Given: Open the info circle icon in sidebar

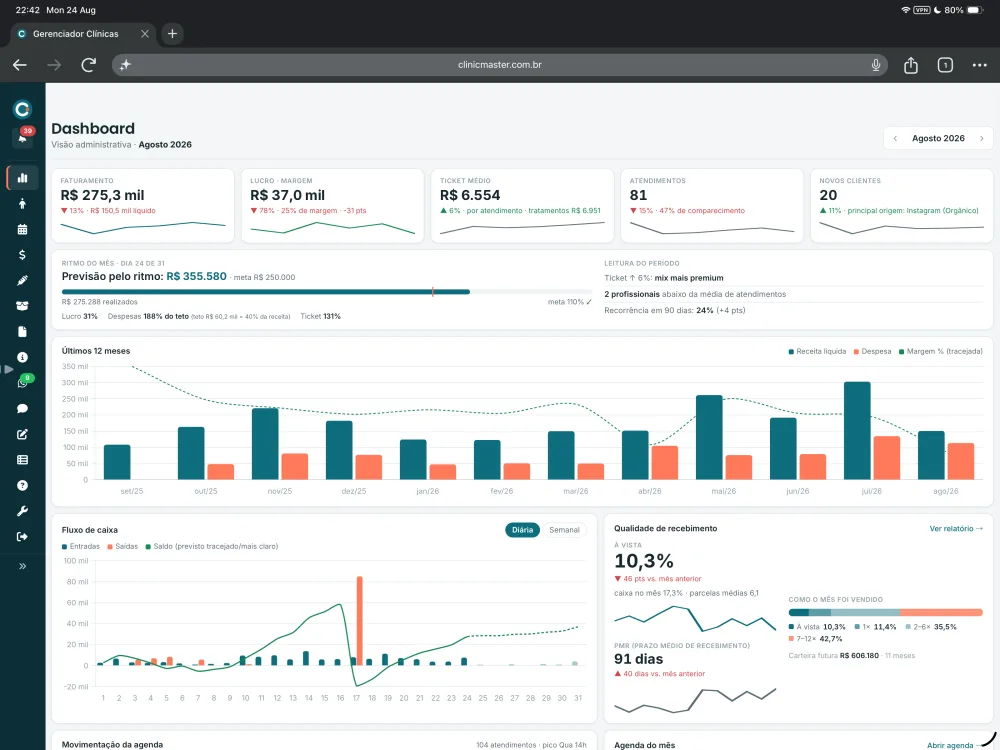Looking at the screenshot, I should [22, 357].
